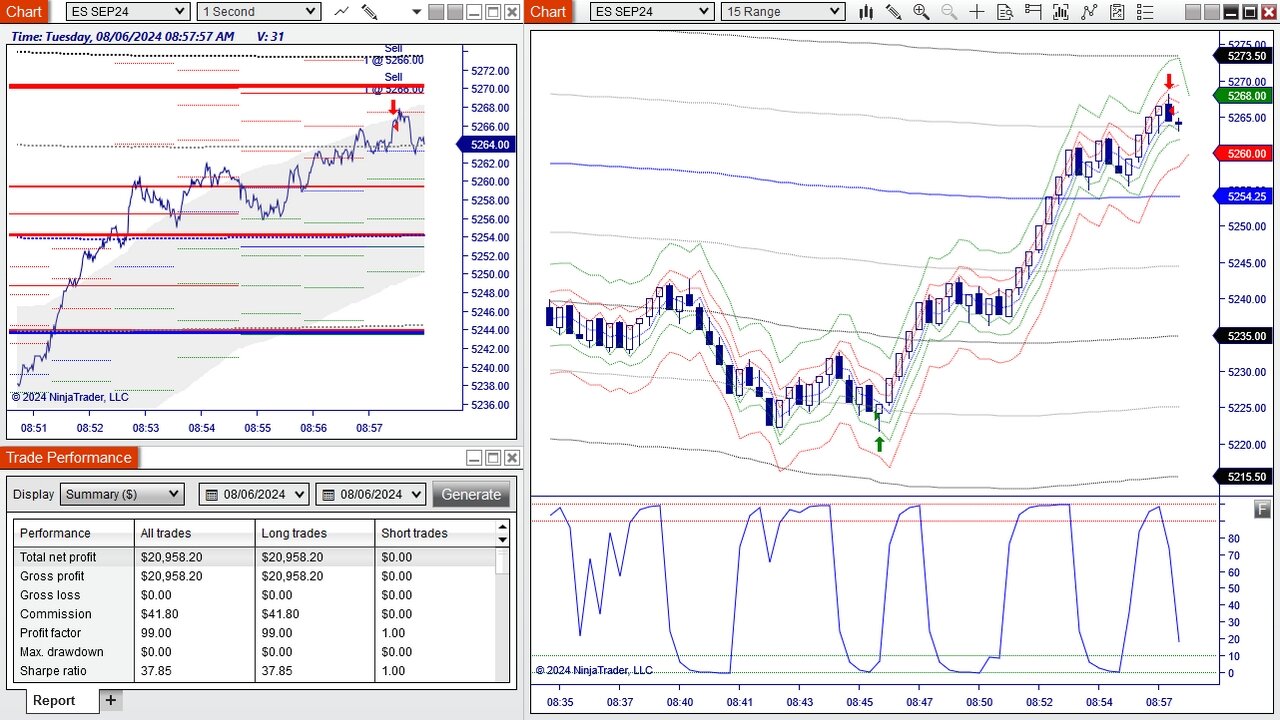
Task: Click first gray link button in left chart
Action: [x=436, y=12]
